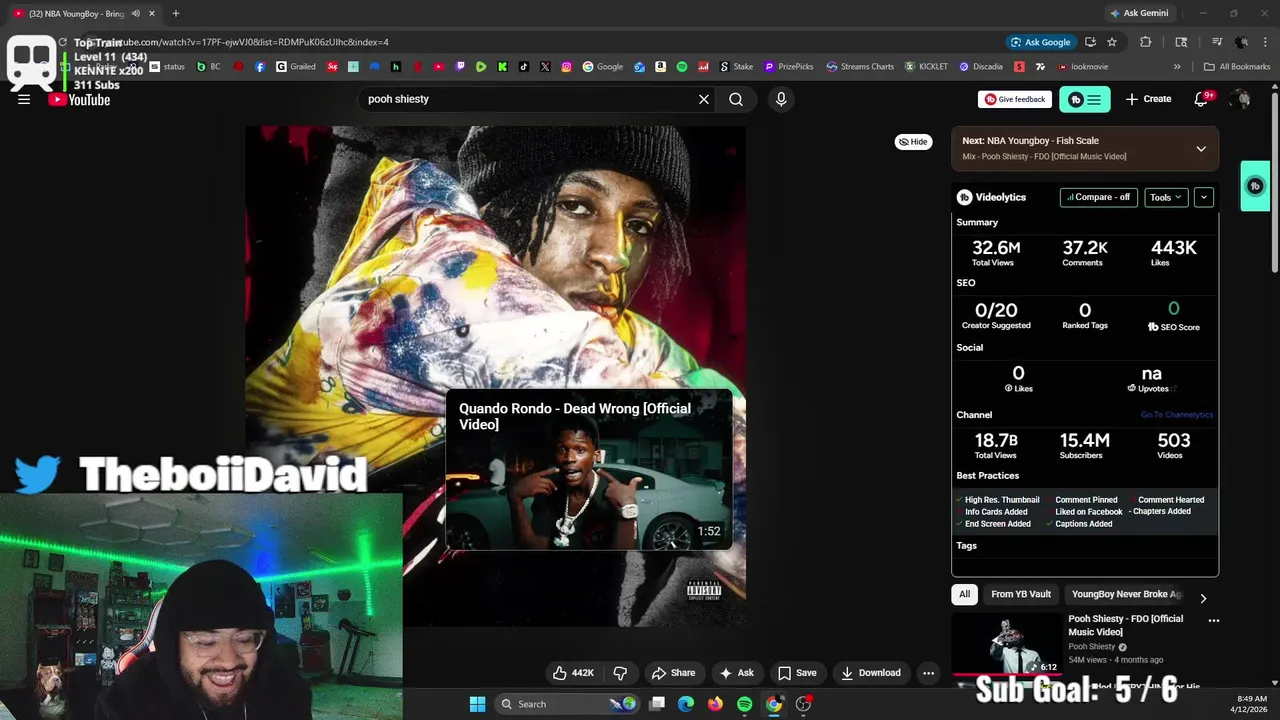Open the account avatar menu
This screenshot has width=1280, height=720.
[1241, 99]
